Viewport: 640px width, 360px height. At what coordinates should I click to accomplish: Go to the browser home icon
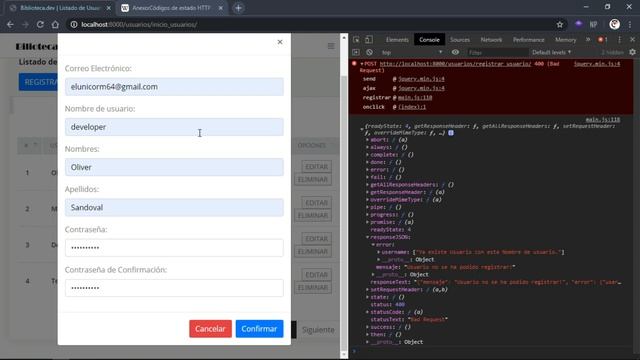[x=55, y=24]
